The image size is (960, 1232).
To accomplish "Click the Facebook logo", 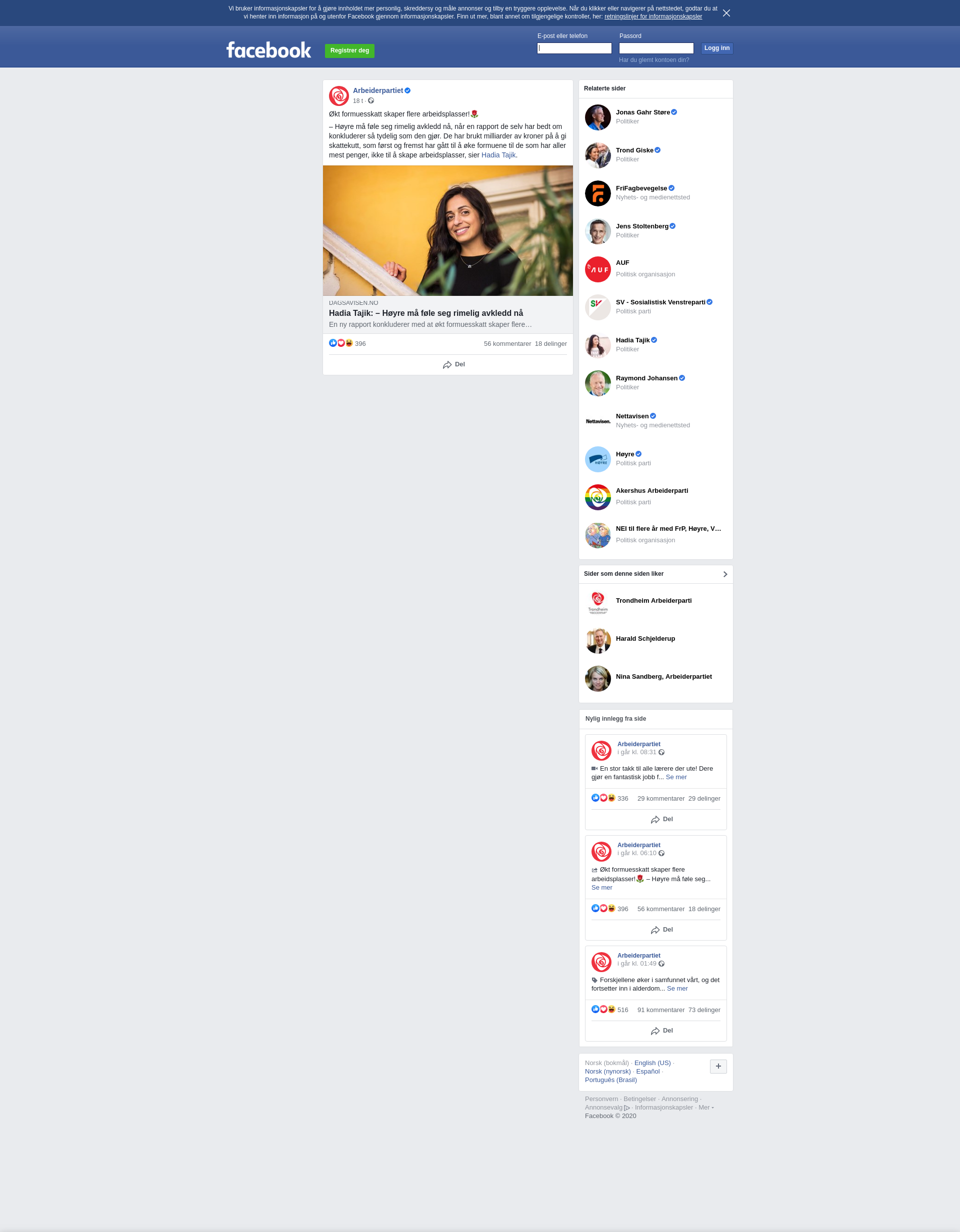I will coord(268,50).
